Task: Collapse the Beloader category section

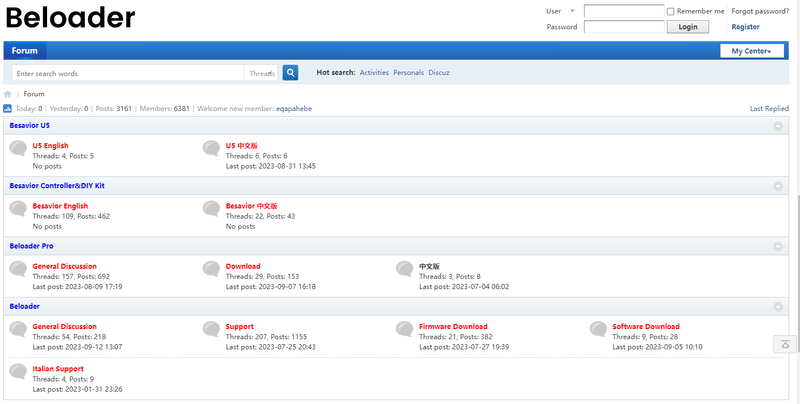Action: (x=778, y=307)
